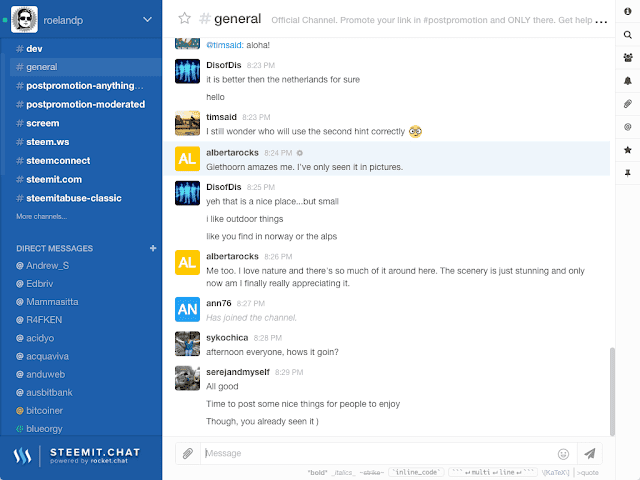640x480 pixels.
Task: Open the room info icon
Action: 628,11
